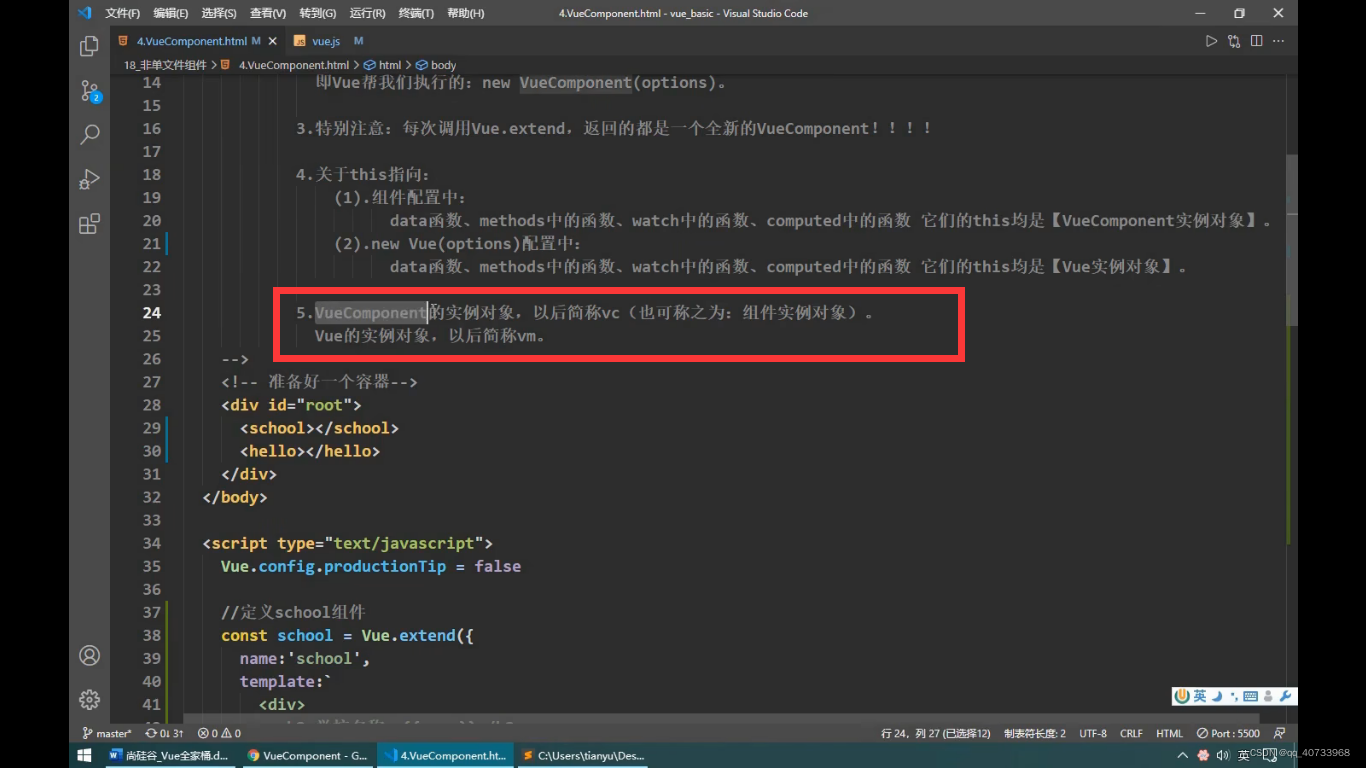Click master* git branch in status bar
1366x768 pixels.
click(x=107, y=733)
